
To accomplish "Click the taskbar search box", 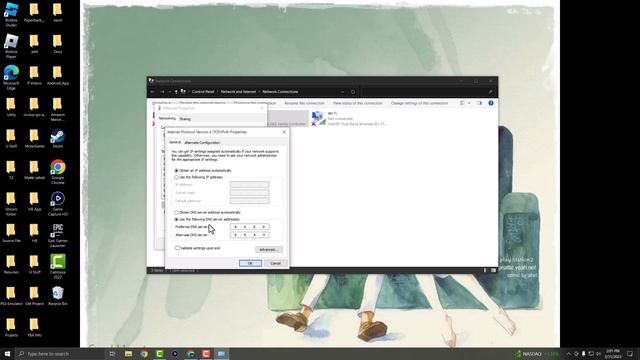I will [60, 353].
